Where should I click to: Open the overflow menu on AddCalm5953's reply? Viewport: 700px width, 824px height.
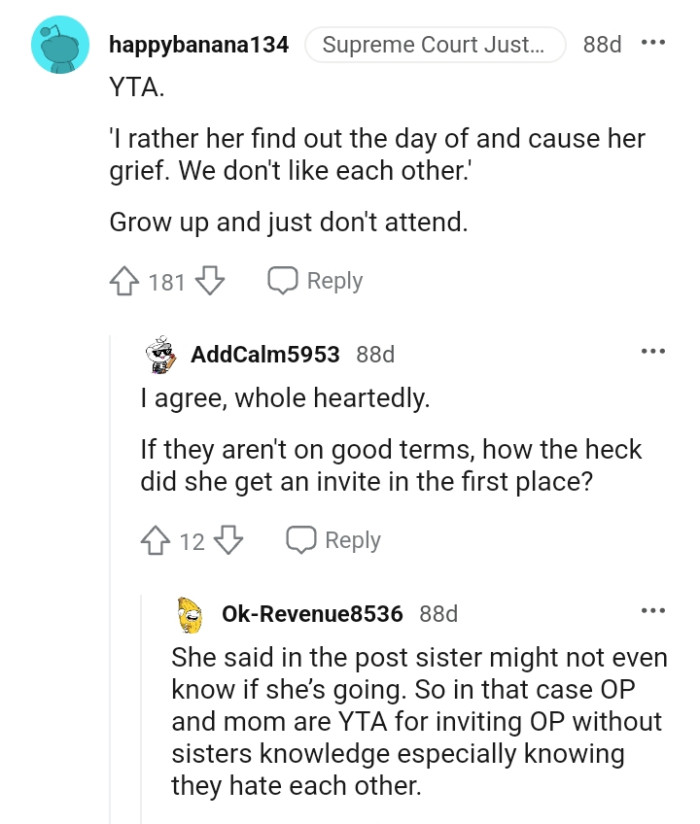[x=653, y=349]
